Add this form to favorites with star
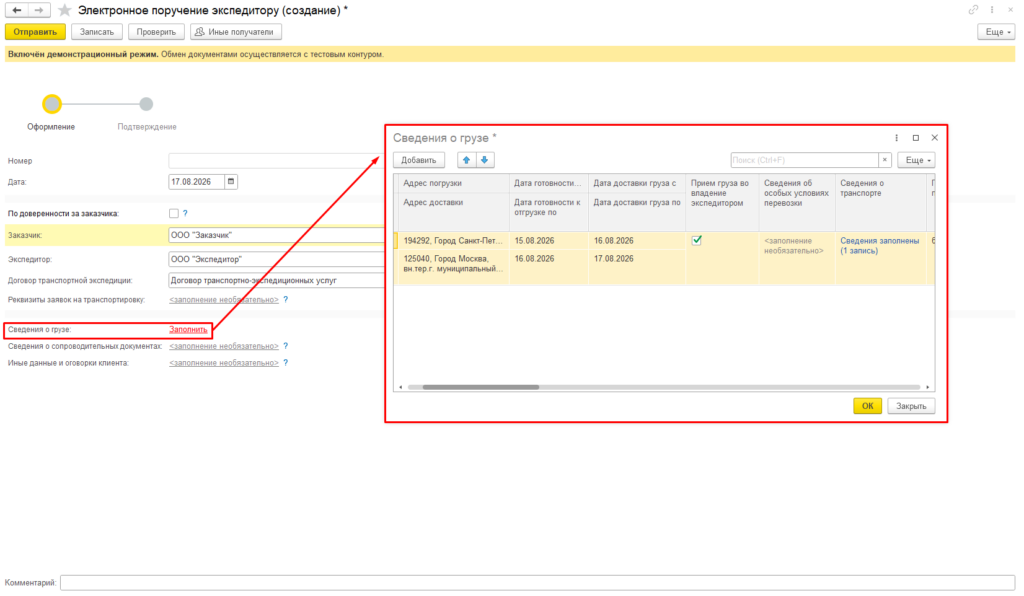This screenshot has width=1024, height=596. tap(64, 10)
